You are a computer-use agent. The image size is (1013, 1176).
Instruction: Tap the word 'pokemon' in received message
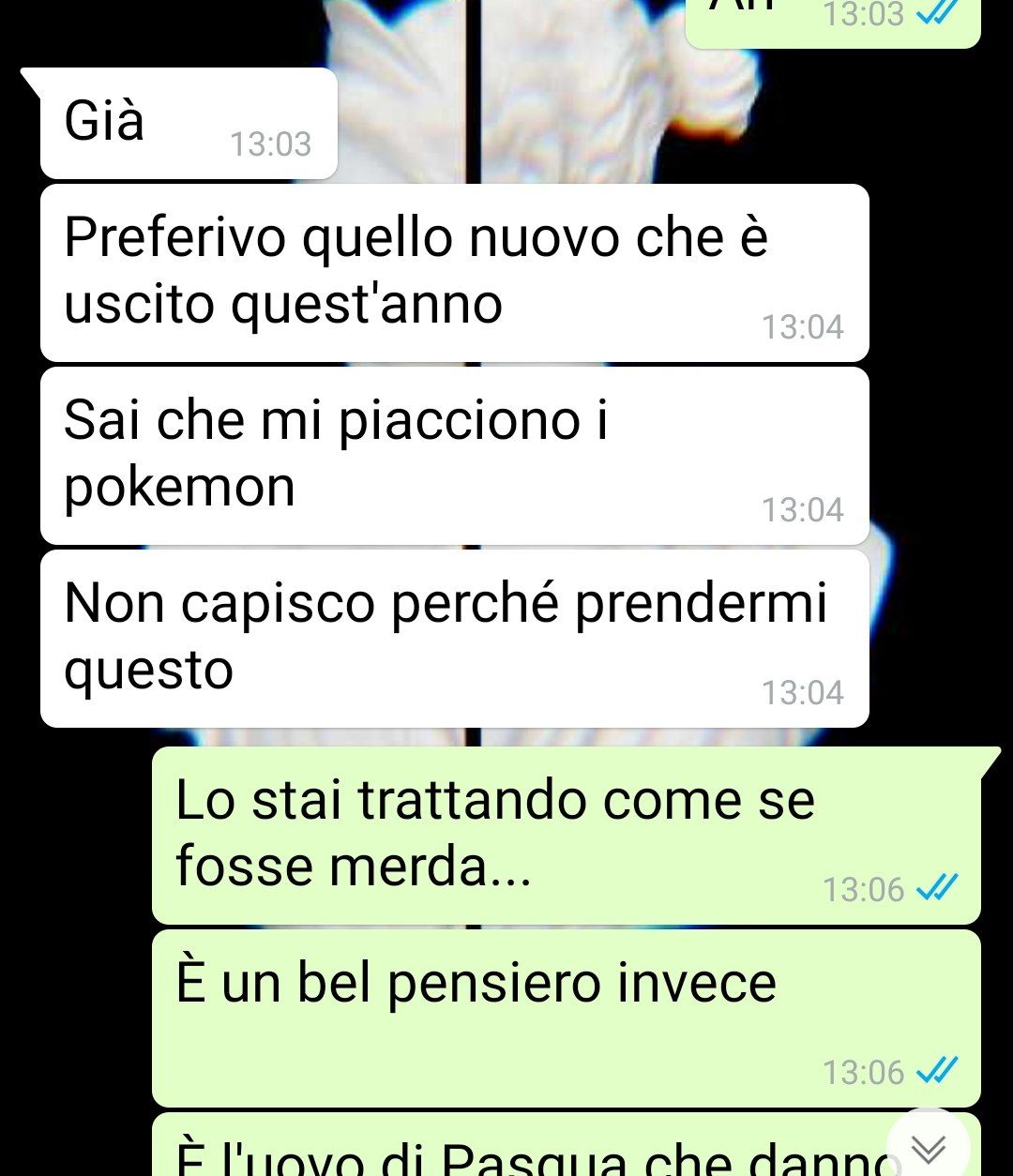click(179, 489)
